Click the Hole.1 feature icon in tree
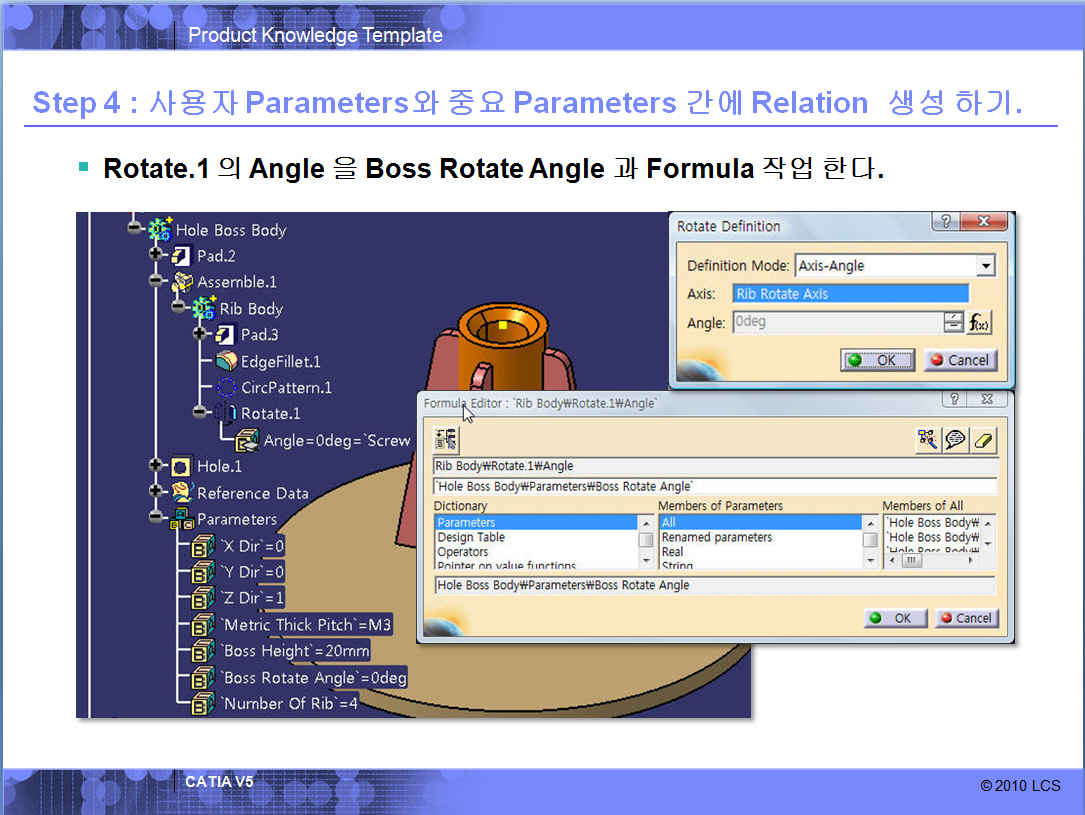The width and height of the screenshot is (1085, 815). [x=181, y=466]
